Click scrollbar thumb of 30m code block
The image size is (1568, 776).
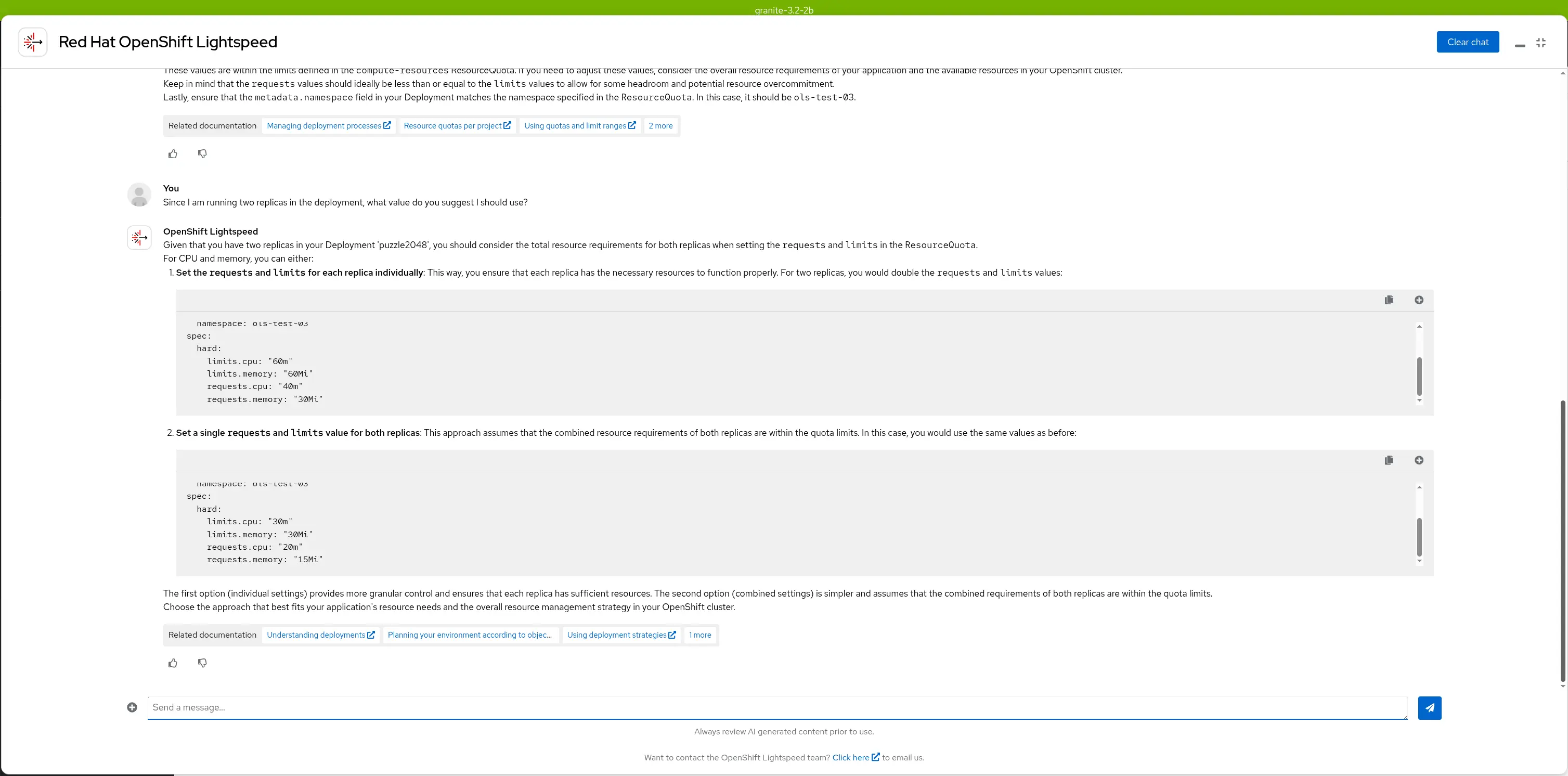[1419, 537]
